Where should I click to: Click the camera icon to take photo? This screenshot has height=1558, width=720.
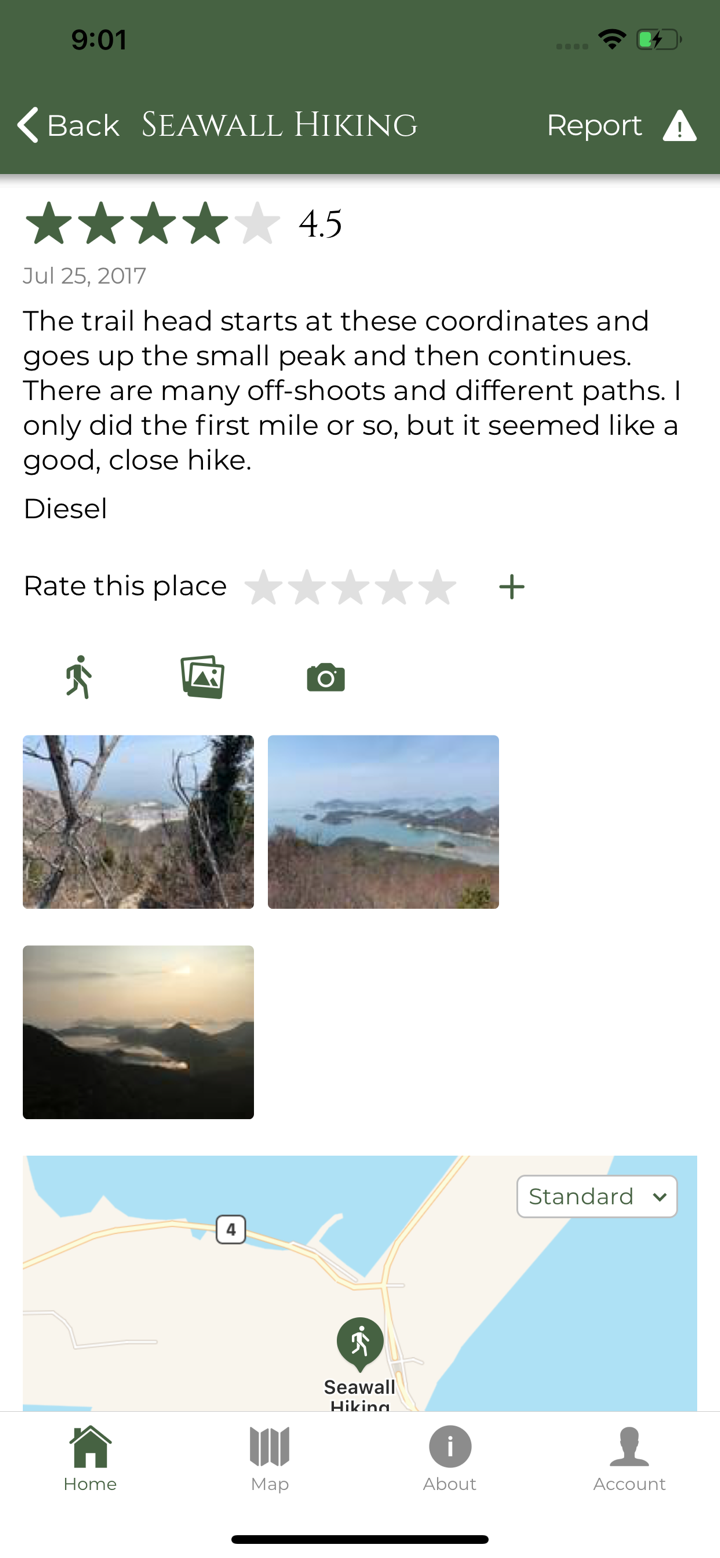click(x=325, y=676)
